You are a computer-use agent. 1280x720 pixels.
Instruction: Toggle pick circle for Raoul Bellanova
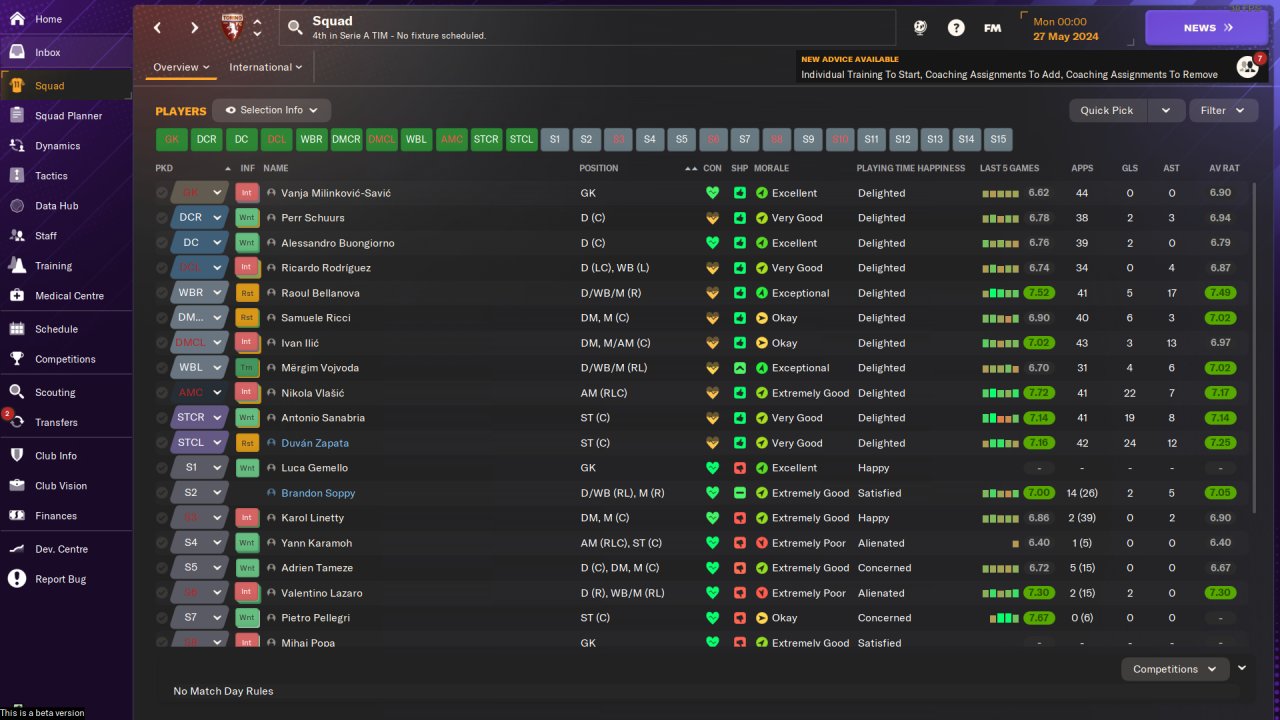162,293
